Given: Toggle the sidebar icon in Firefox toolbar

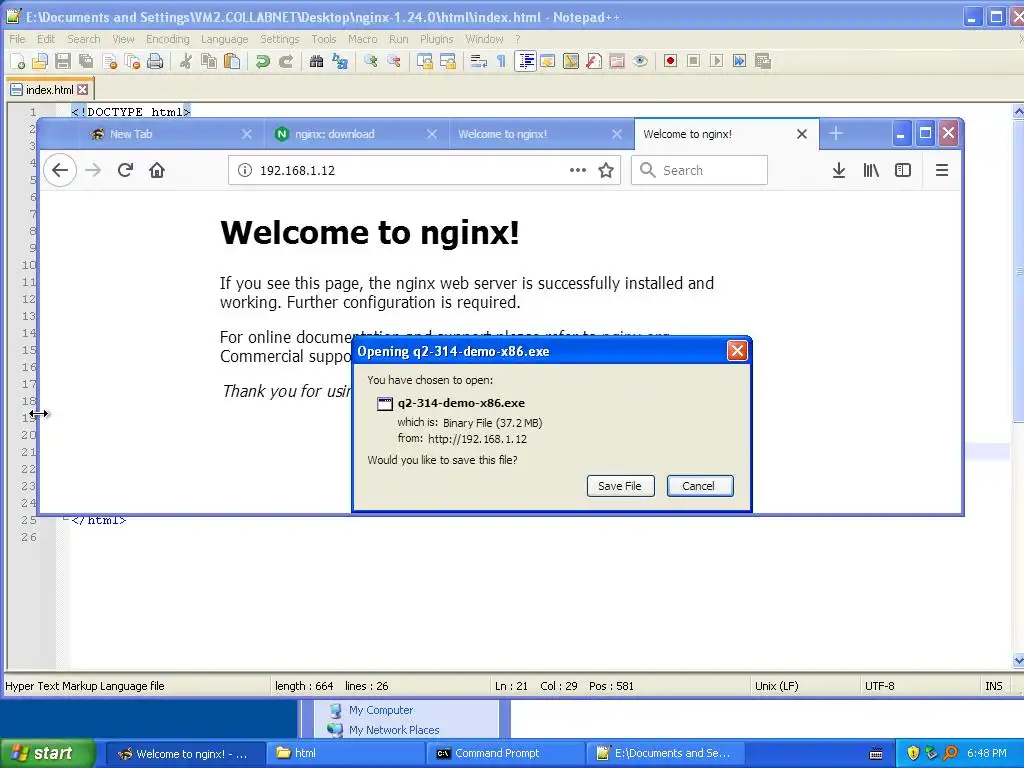Looking at the screenshot, I should [903, 170].
